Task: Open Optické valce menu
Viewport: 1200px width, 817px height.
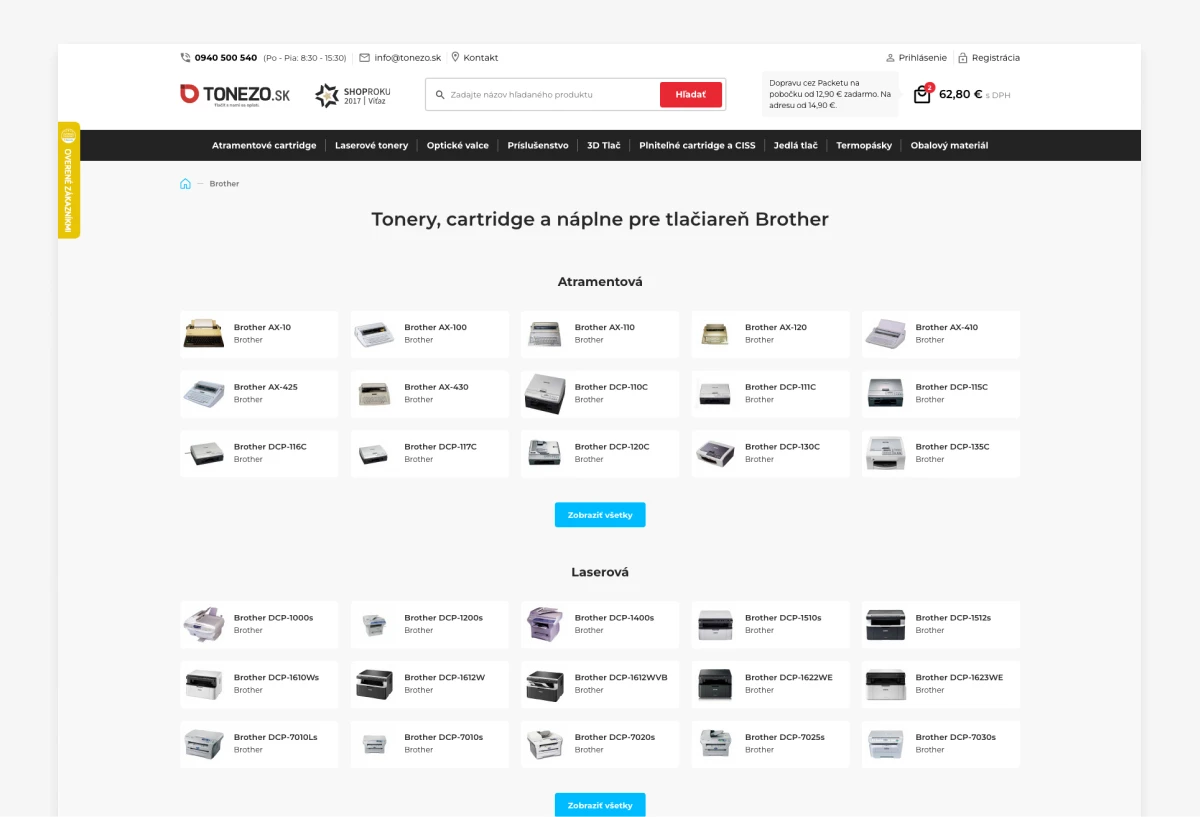Action: coord(458,146)
